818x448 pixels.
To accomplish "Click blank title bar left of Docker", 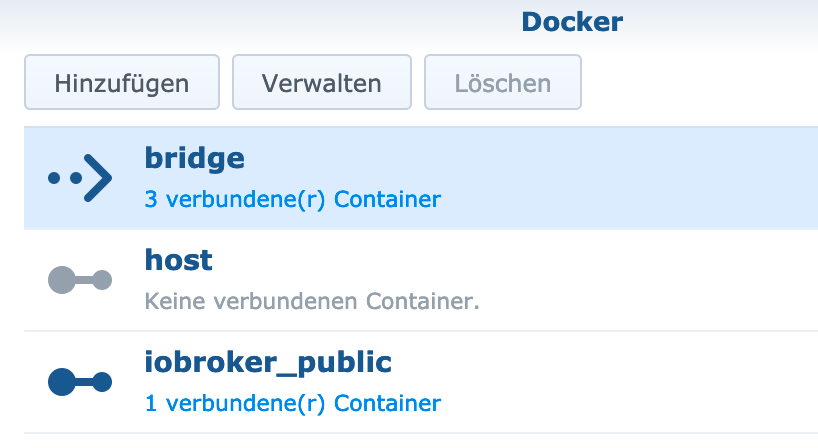I will 261,22.
